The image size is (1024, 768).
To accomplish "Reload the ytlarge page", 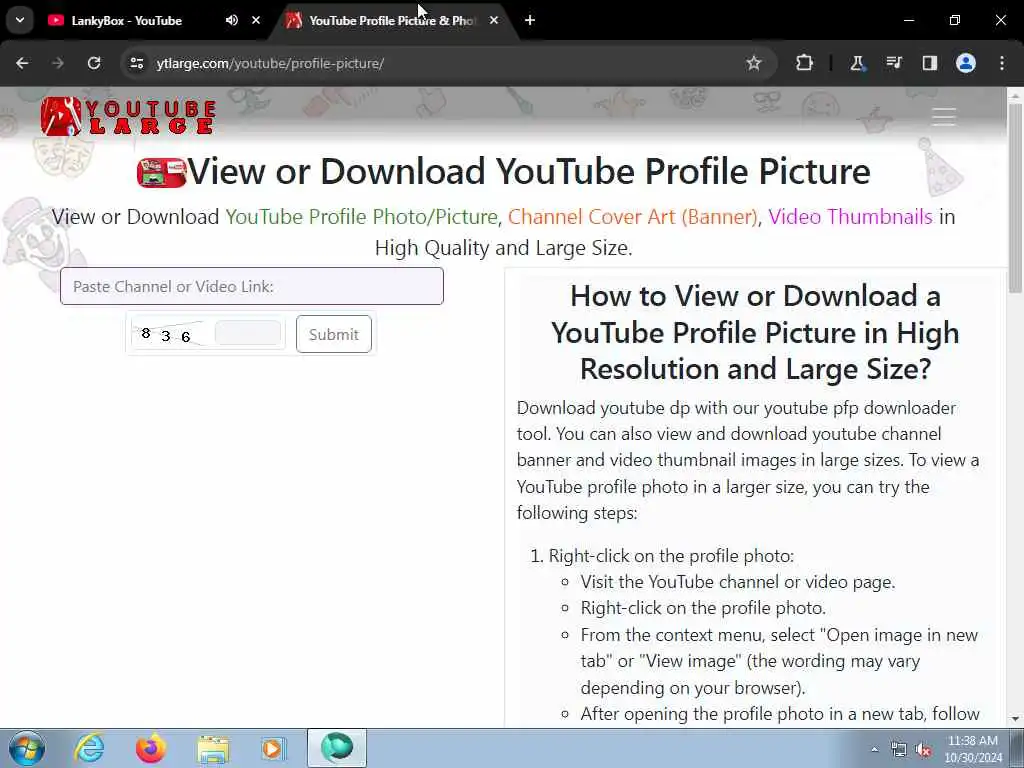I will [94, 63].
